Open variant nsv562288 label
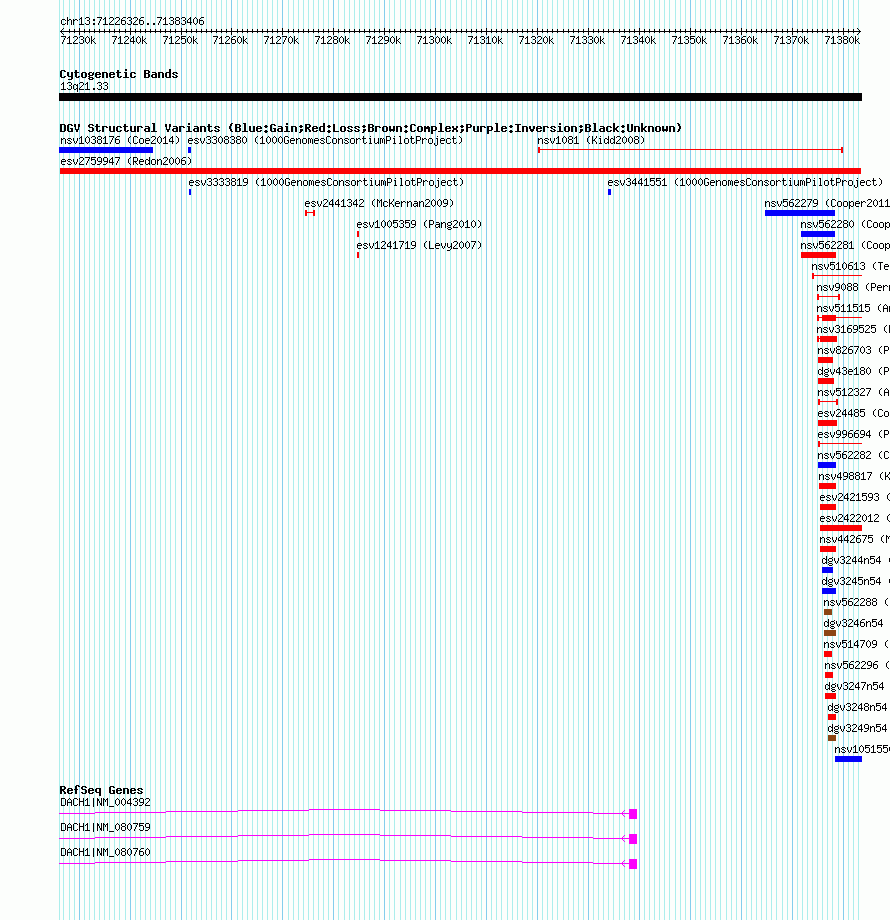 857,603
